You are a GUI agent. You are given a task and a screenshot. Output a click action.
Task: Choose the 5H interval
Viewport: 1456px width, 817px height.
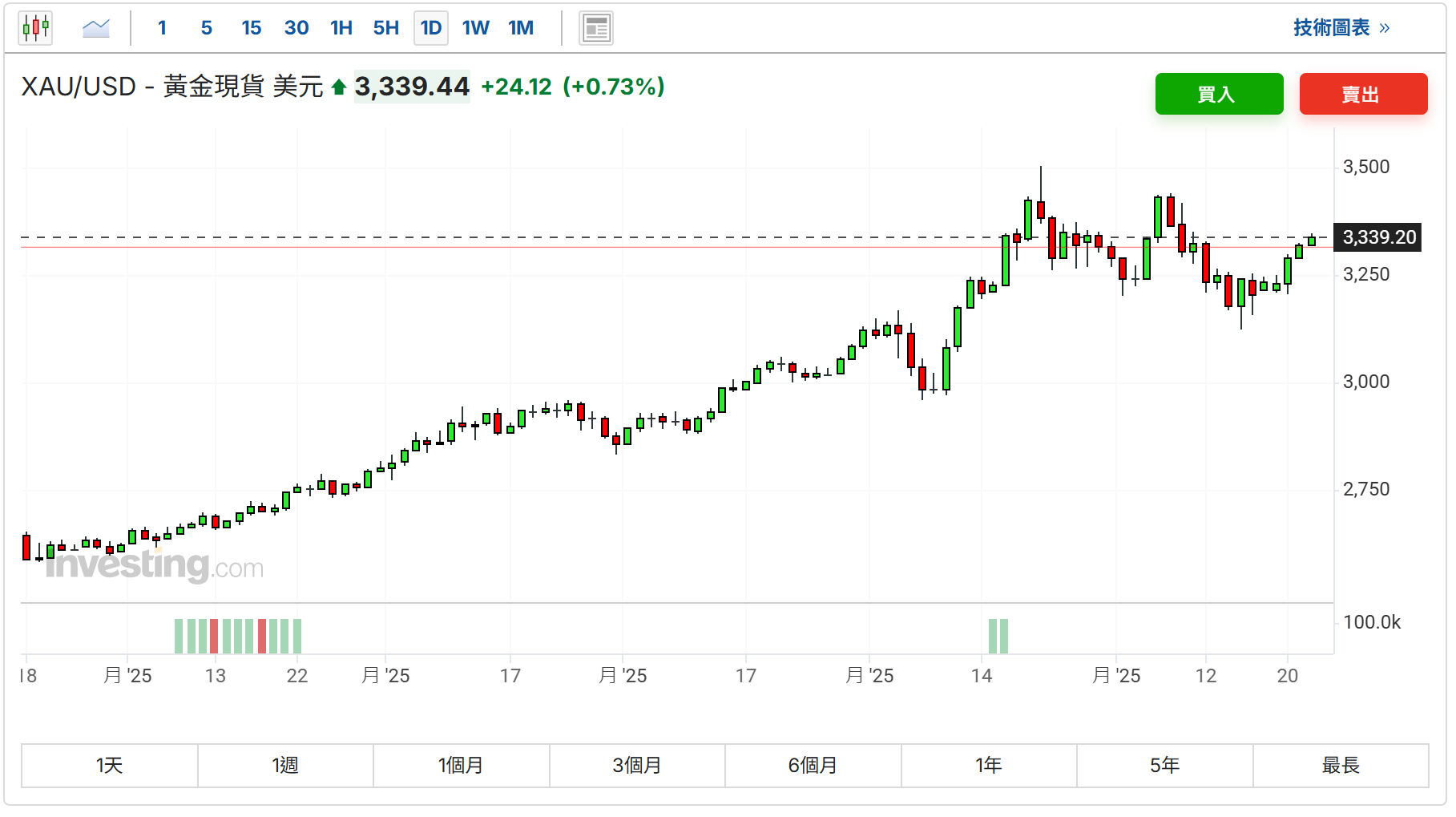pos(386,28)
